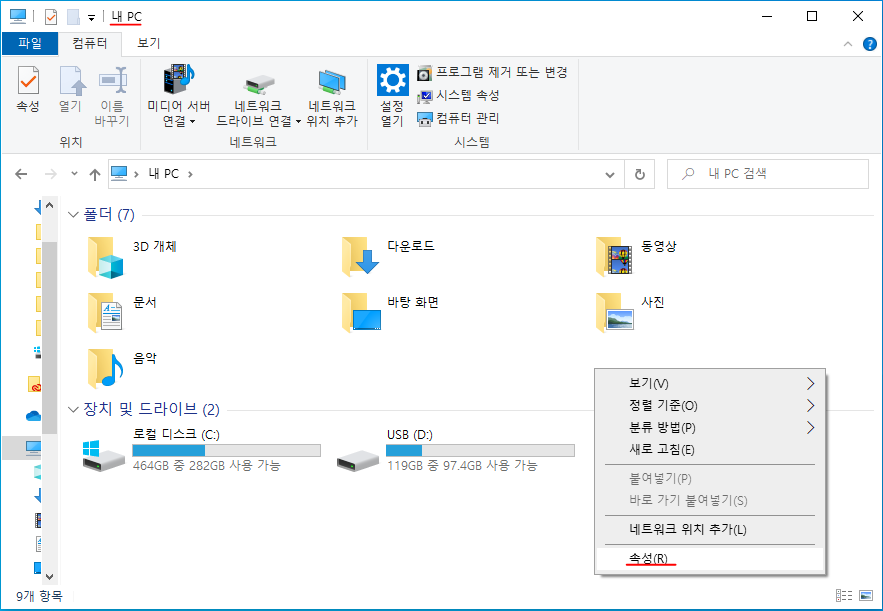
Task: Collapse the 장치 및 드라이브 (2) group
Action: point(73,409)
